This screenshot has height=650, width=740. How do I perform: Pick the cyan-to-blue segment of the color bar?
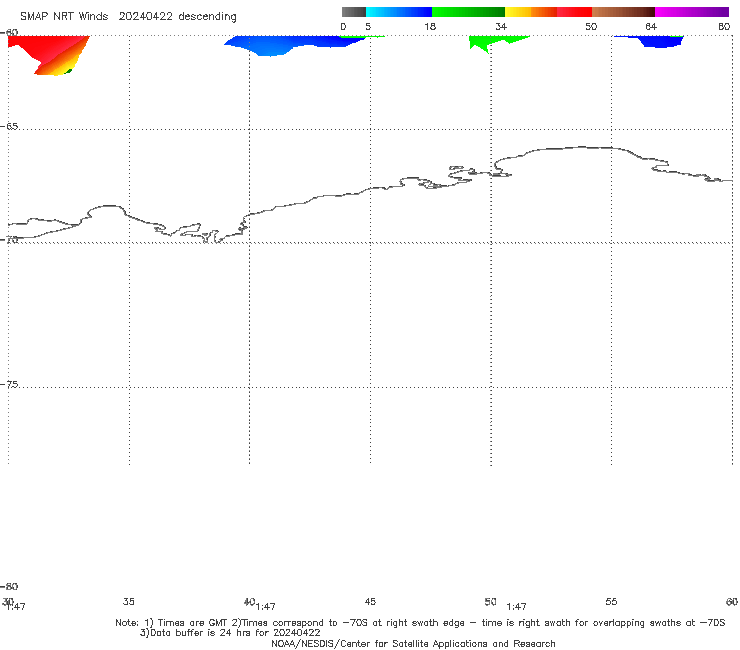pos(399,12)
